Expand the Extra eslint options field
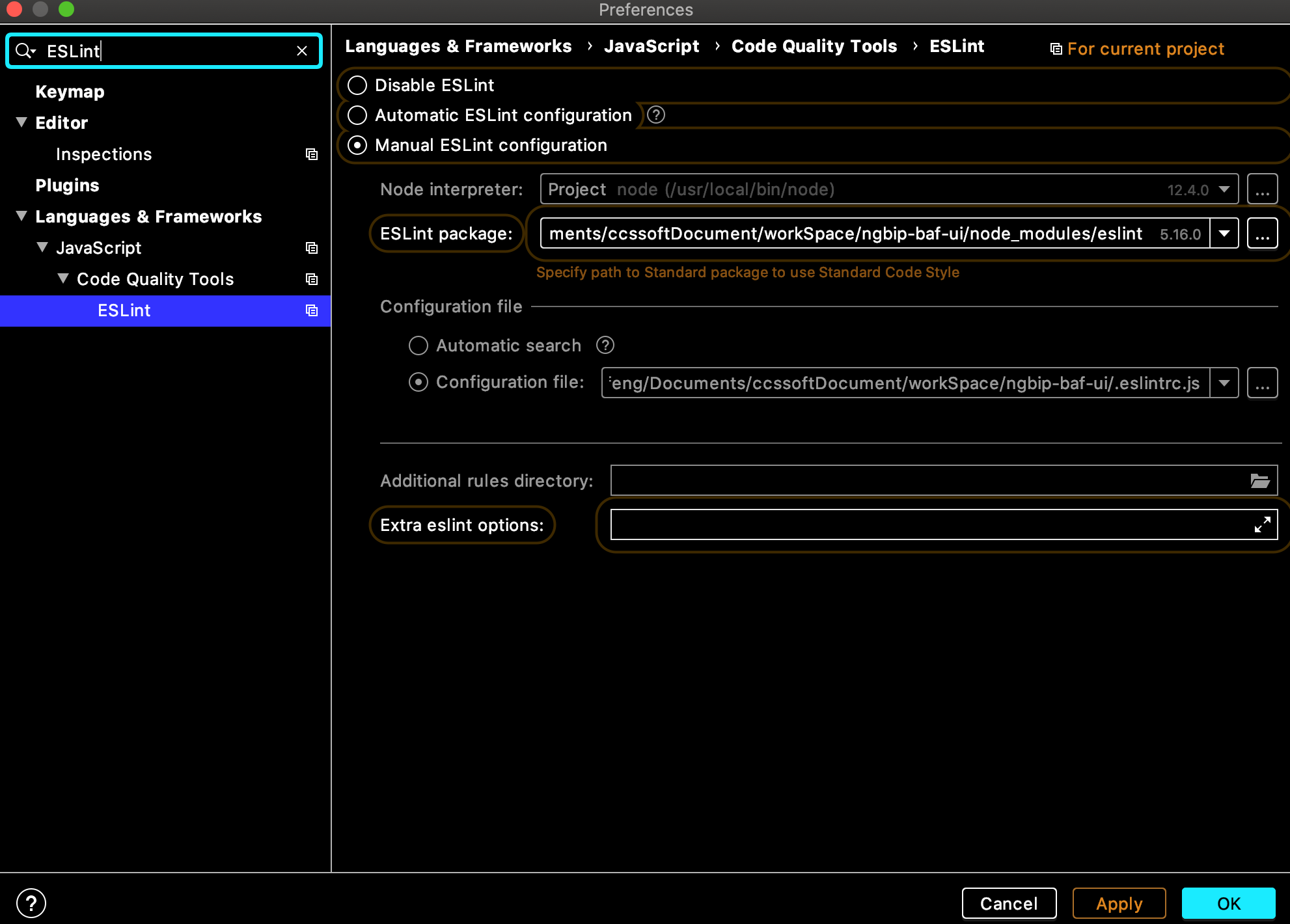This screenshot has height=924, width=1290. pos(1263,524)
